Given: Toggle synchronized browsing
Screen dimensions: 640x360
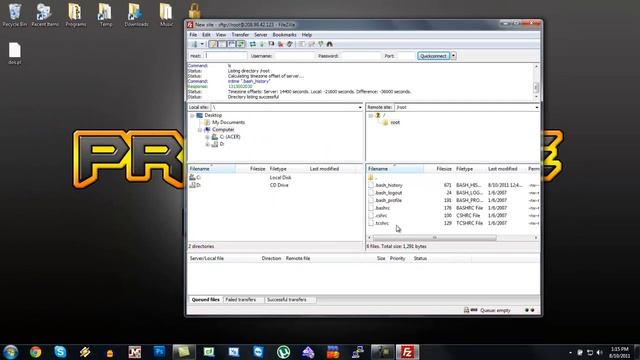Looking at the screenshot, I should (x=320, y=44).
